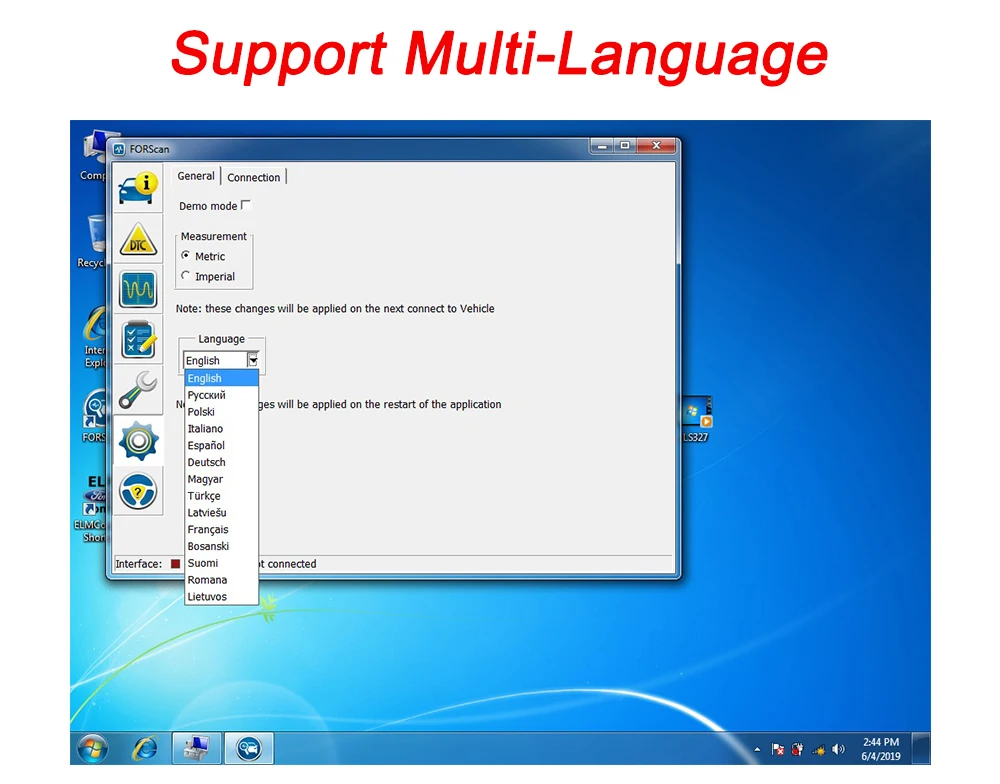Switch to the Connection tab
1000x784 pixels.
click(253, 177)
